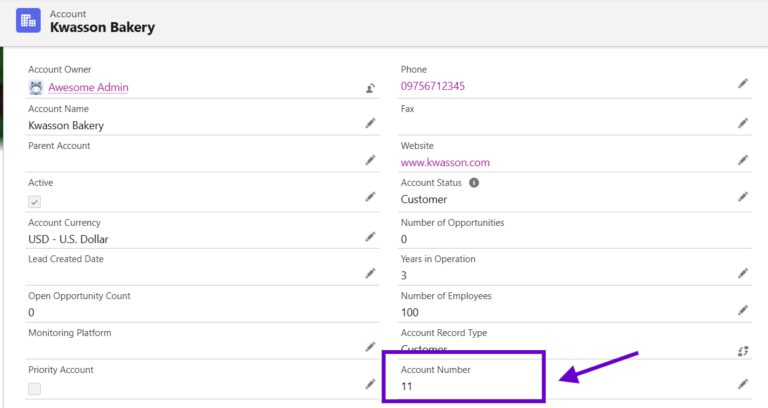The width and height of the screenshot is (768, 408).
Task: Edit Number of Employees pencil icon
Action: [743, 310]
